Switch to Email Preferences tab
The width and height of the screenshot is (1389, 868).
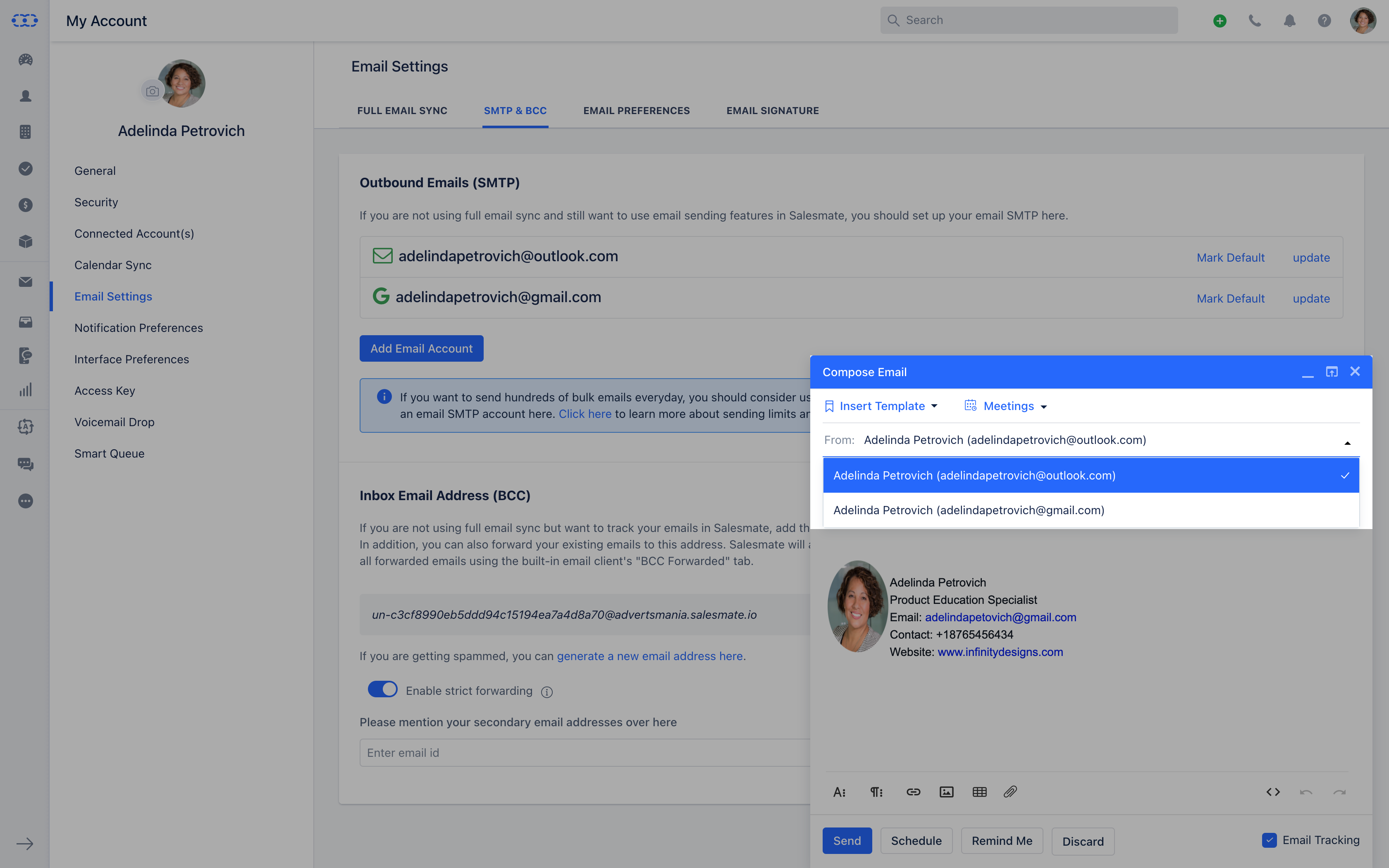(x=637, y=110)
